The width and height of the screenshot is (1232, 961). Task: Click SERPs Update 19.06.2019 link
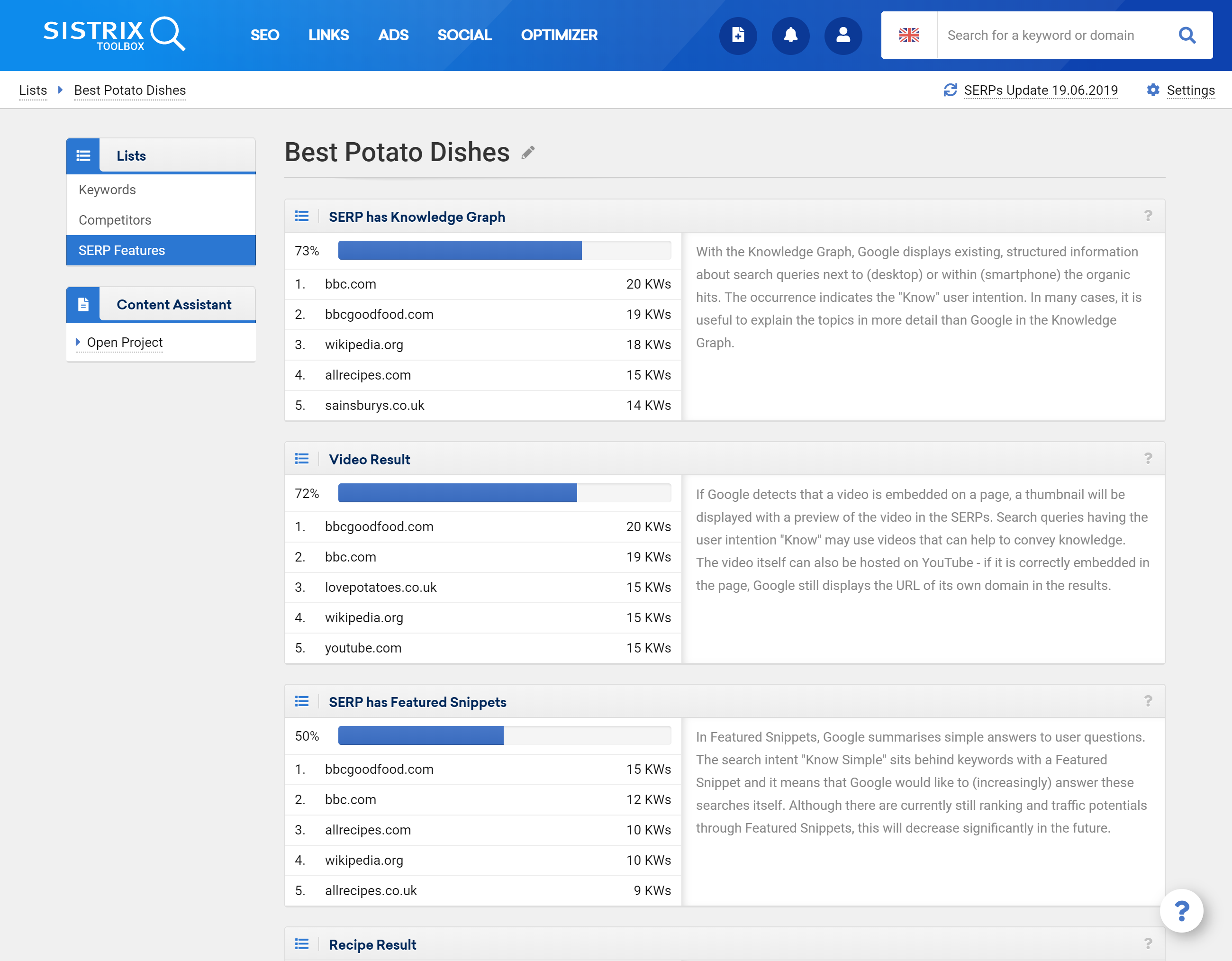tap(1041, 90)
